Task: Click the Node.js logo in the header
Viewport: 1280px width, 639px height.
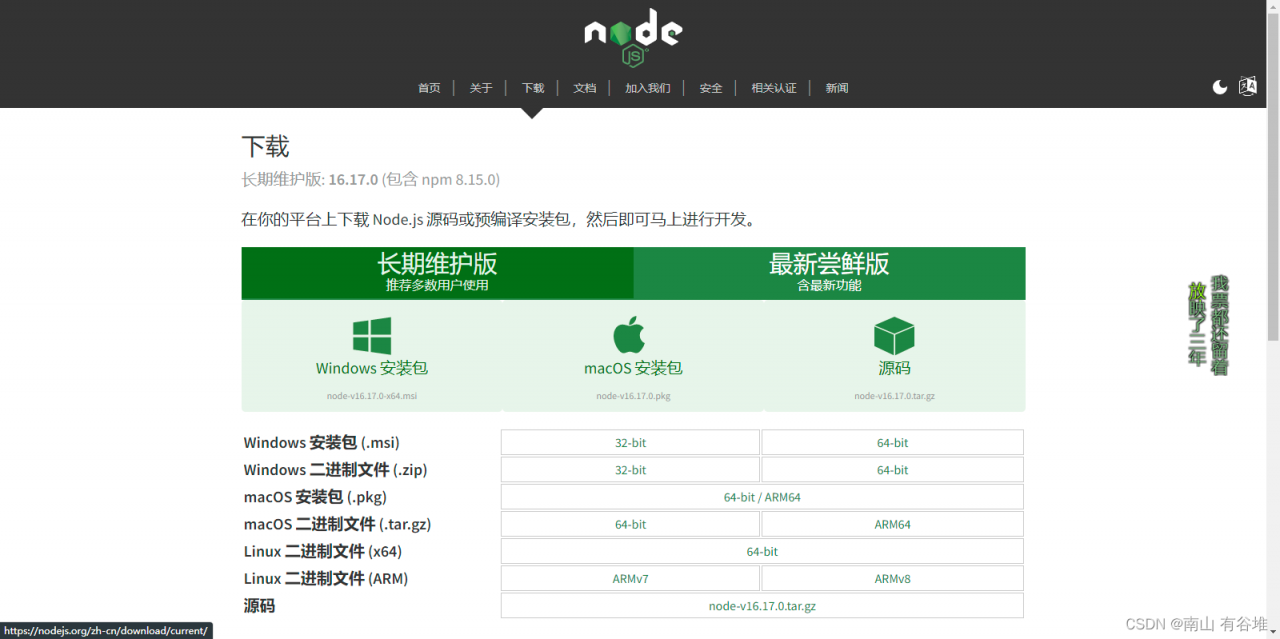Action: [x=633, y=39]
